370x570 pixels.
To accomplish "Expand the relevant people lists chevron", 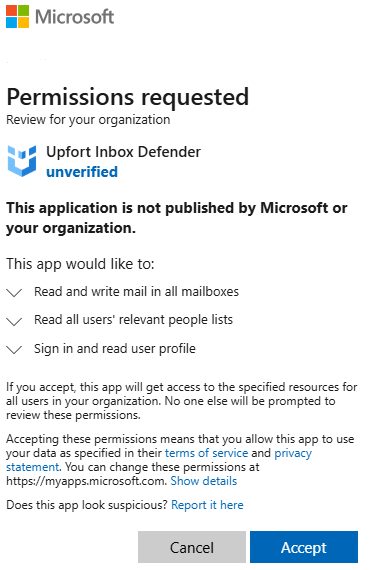I will pyautogui.click(x=15, y=321).
